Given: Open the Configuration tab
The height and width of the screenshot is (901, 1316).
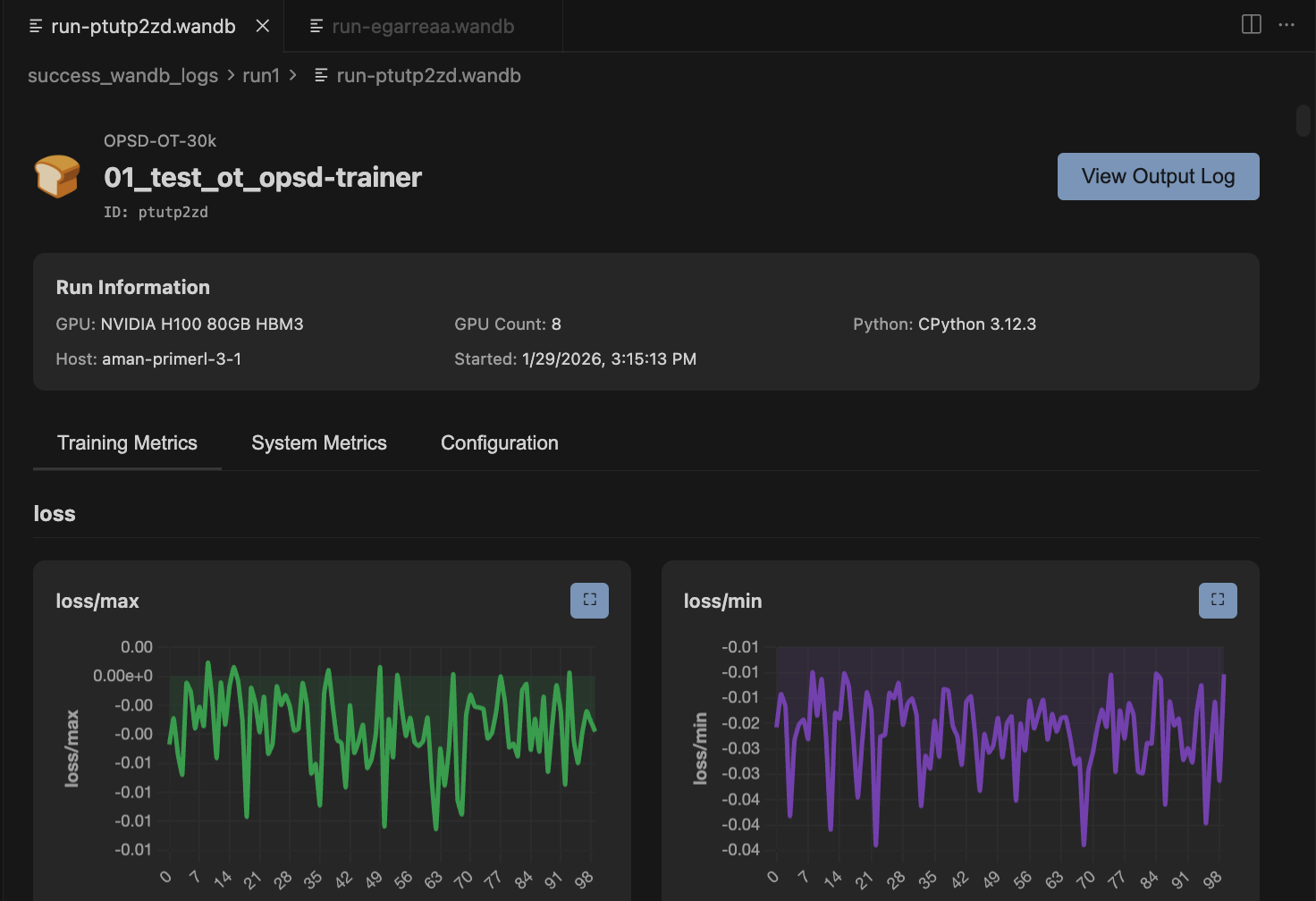Looking at the screenshot, I should click(x=499, y=442).
